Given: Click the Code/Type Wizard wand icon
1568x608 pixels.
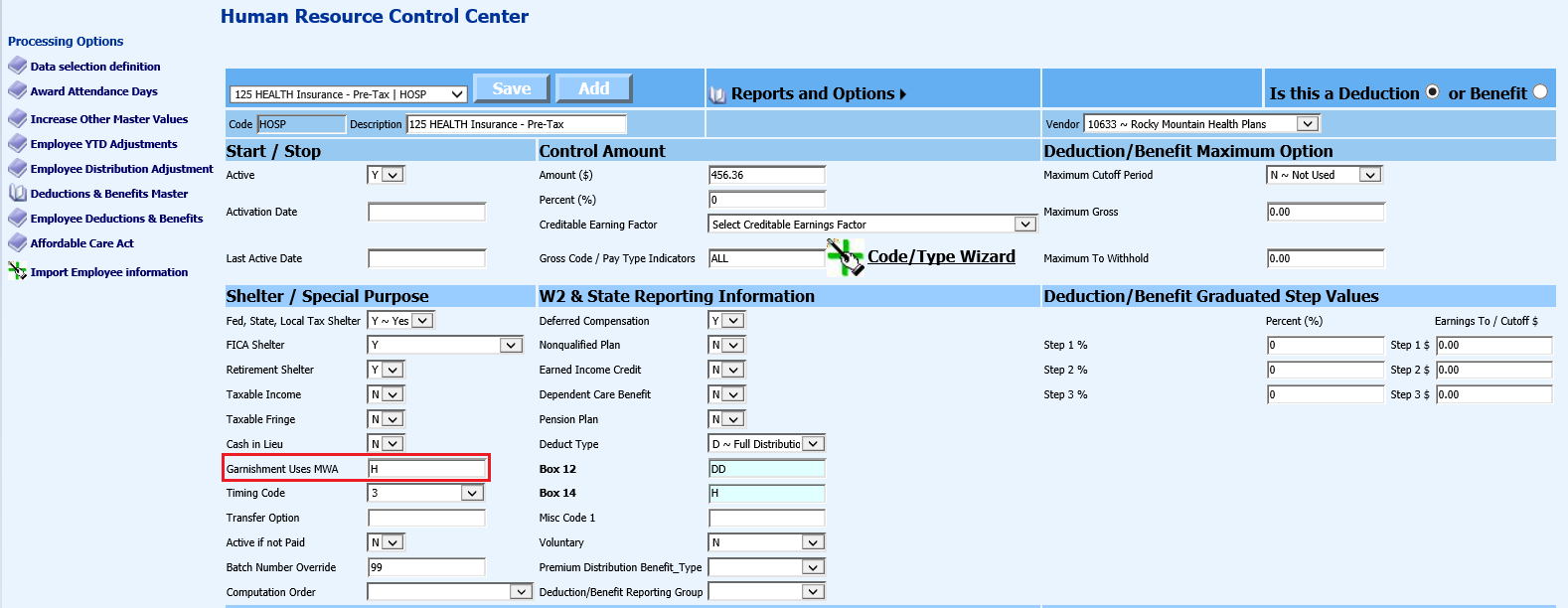Looking at the screenshot, I should pyautogui.click(x=845, y=257).
